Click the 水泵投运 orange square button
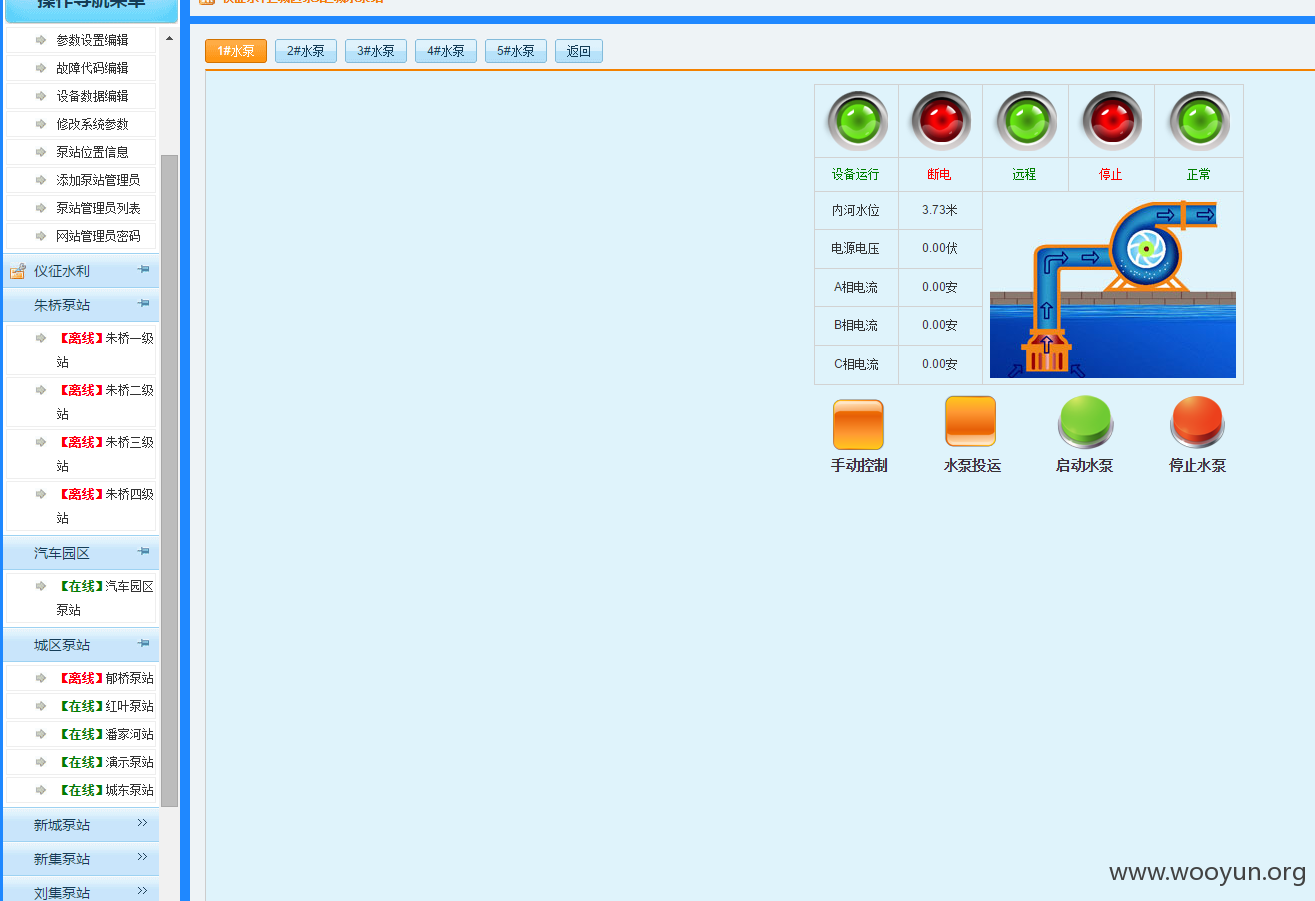This screenshot has width=1315, height=901. [971, 421]
